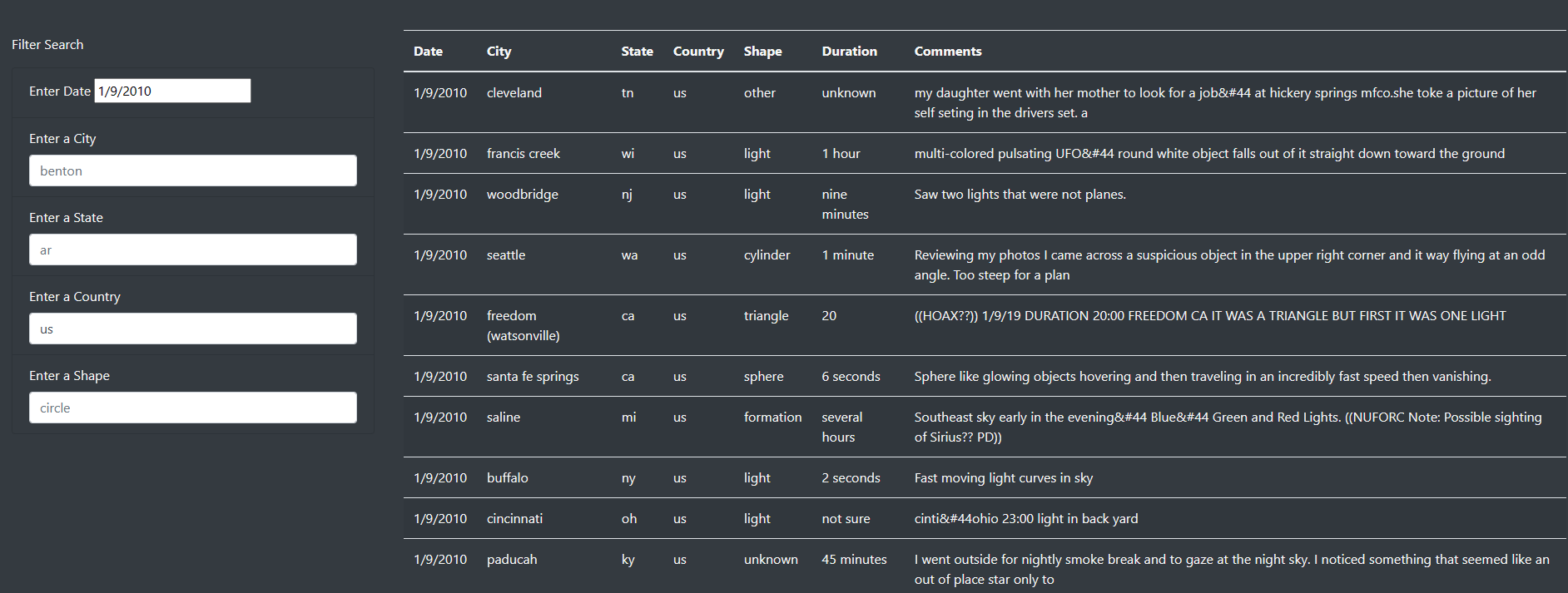Screen dimensions: 1568x593
Task: Click the State column header
Action: (x=637, y=52)
